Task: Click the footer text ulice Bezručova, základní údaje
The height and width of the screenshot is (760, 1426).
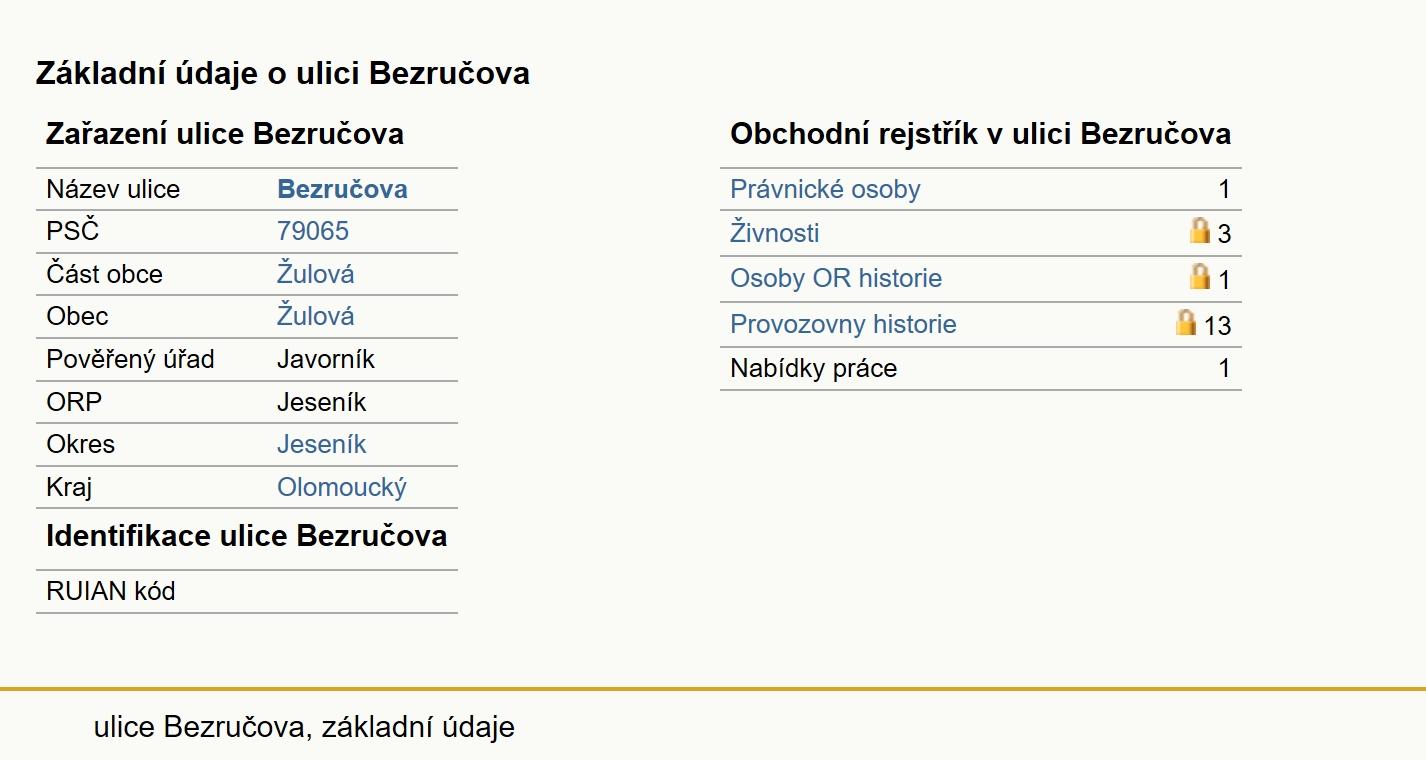Action: click(304, 726)
